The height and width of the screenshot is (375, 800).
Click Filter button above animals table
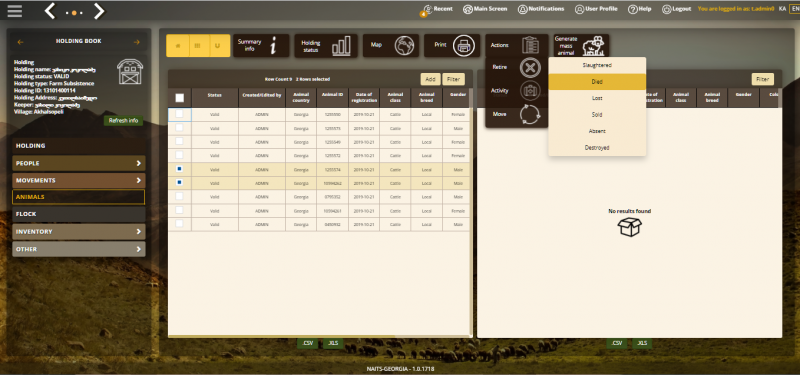coord(454,79)
